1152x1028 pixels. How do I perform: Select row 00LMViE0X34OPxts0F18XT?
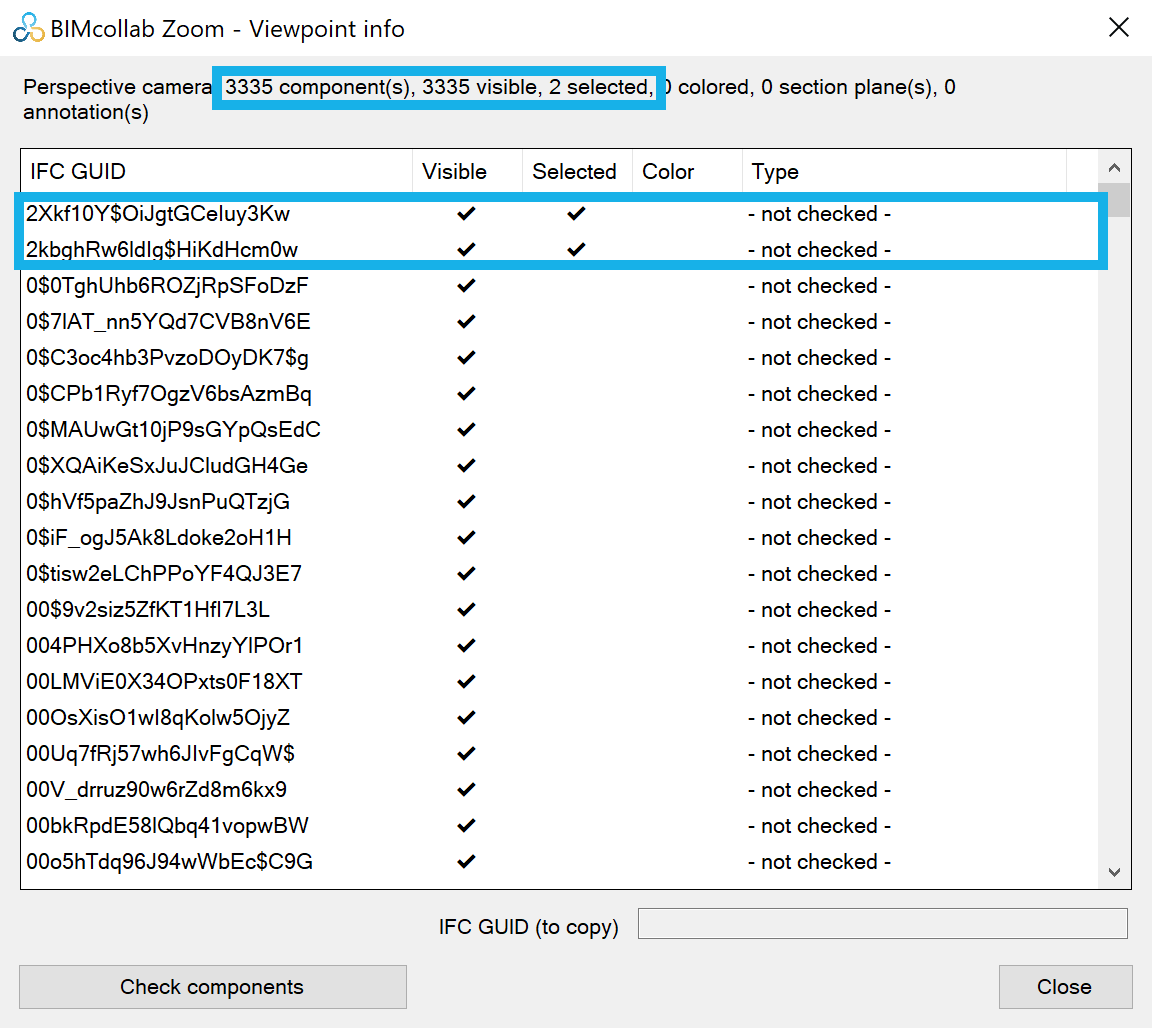pyautogui.click(x=560, y=682)
